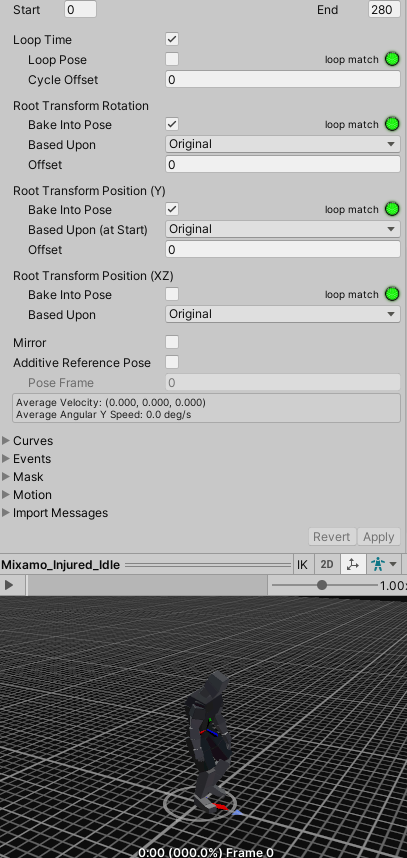Toggle pivot and mass center display icon
The image size is (407, 858).
coord(353,565)
